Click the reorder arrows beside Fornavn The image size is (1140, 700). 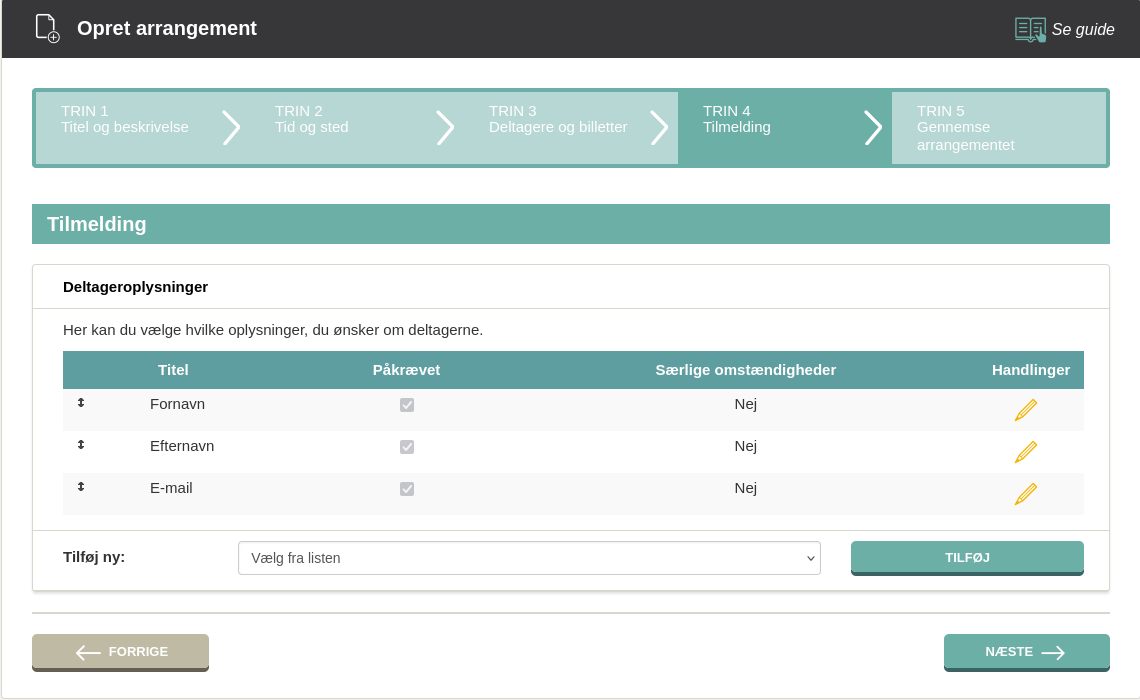(x=81, y=403)
